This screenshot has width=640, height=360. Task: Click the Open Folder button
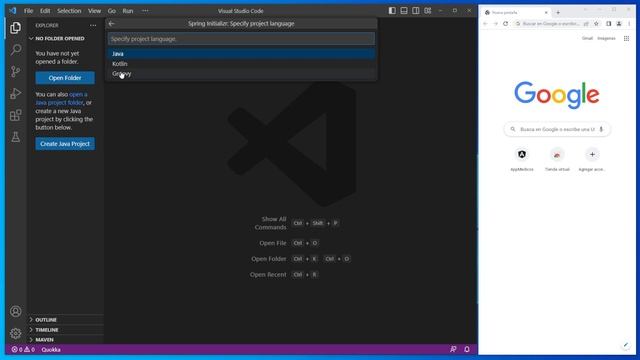coord(65,78)
